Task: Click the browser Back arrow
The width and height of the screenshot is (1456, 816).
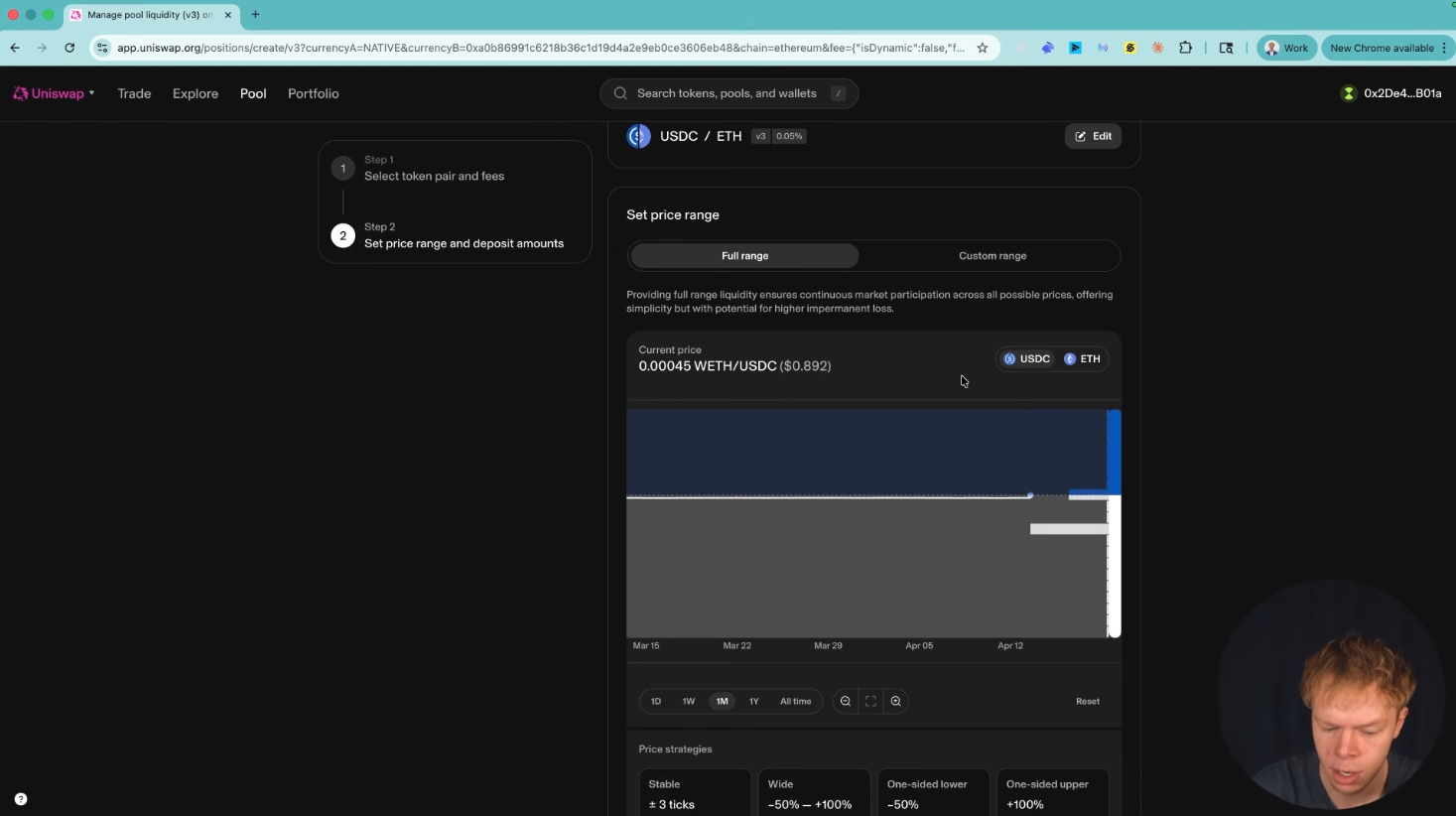Action: pos(15,48)
